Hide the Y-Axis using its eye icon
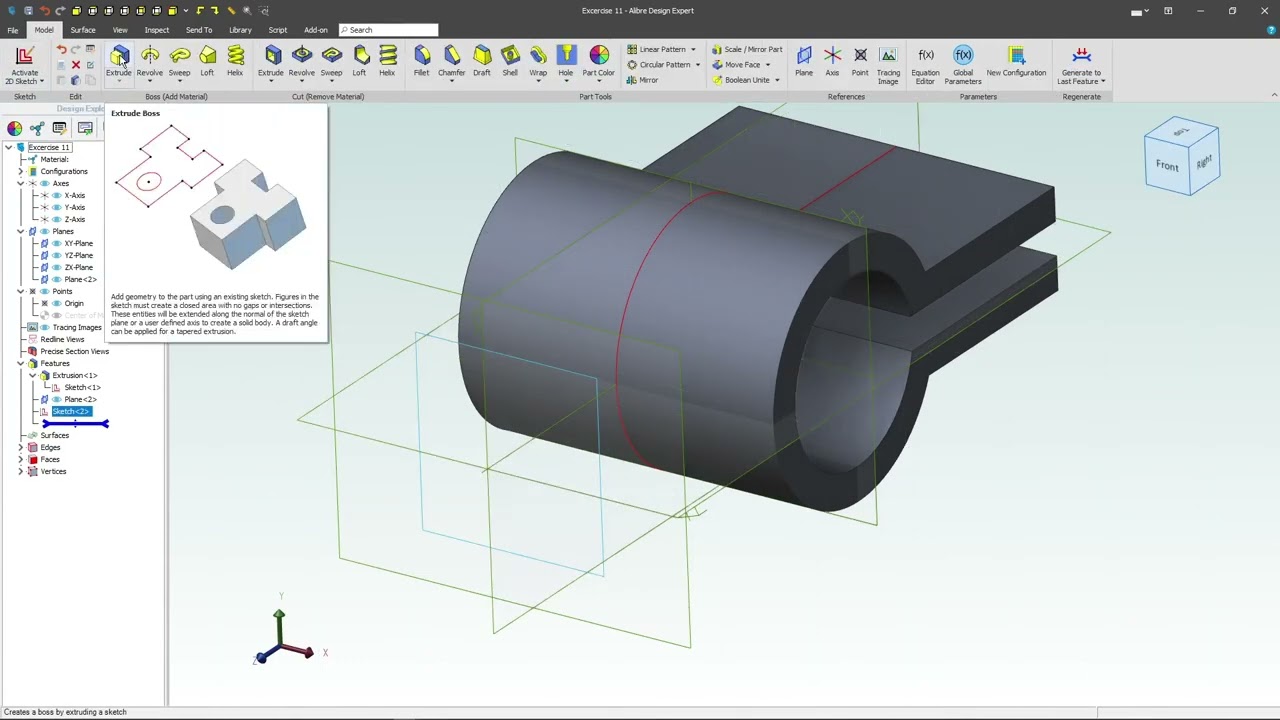 [x=56, y=207]
